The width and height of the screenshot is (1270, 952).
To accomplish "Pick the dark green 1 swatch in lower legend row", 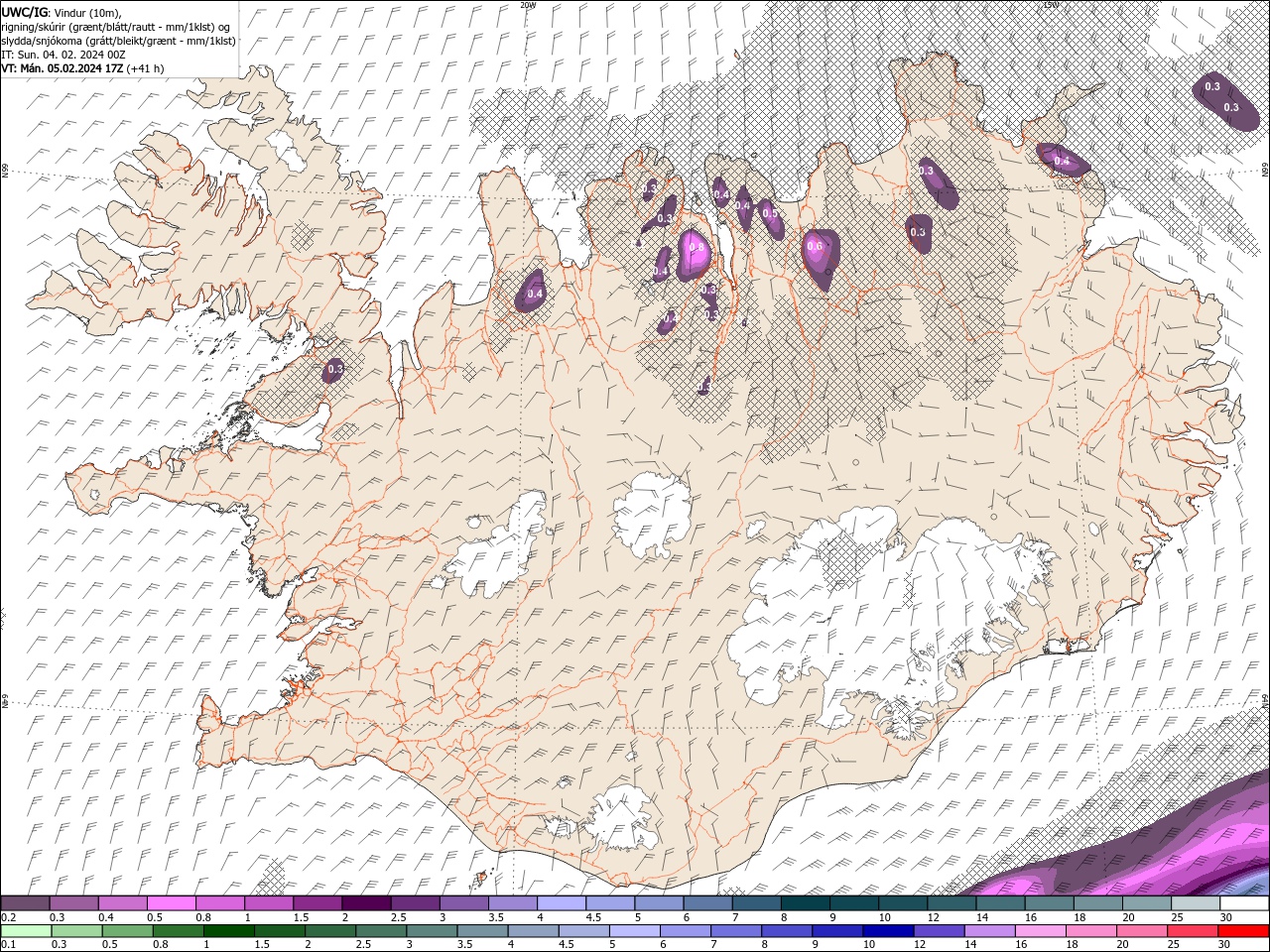I will [228, 931].
